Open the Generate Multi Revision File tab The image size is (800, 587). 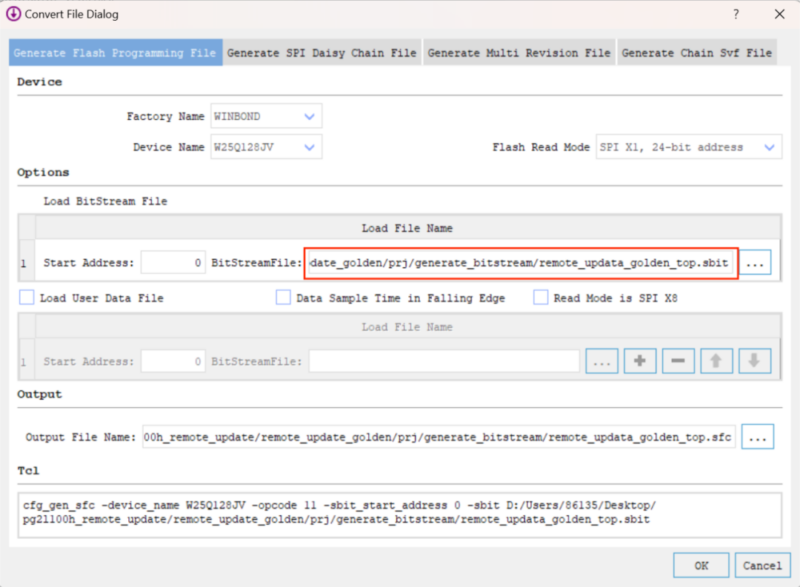pyautogui.click(x=519, y=52)
